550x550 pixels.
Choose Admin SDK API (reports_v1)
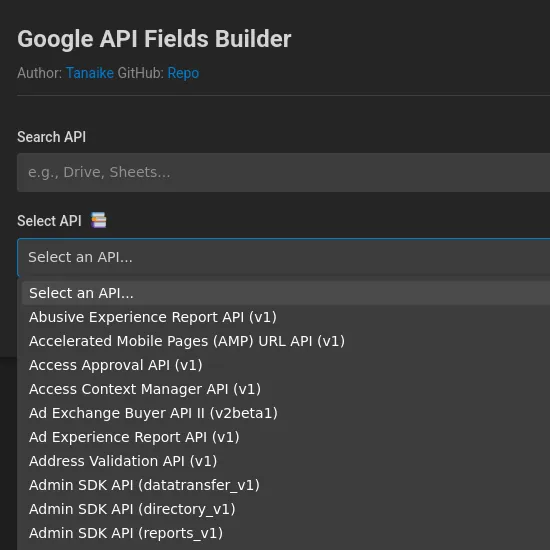pos(286,533)
